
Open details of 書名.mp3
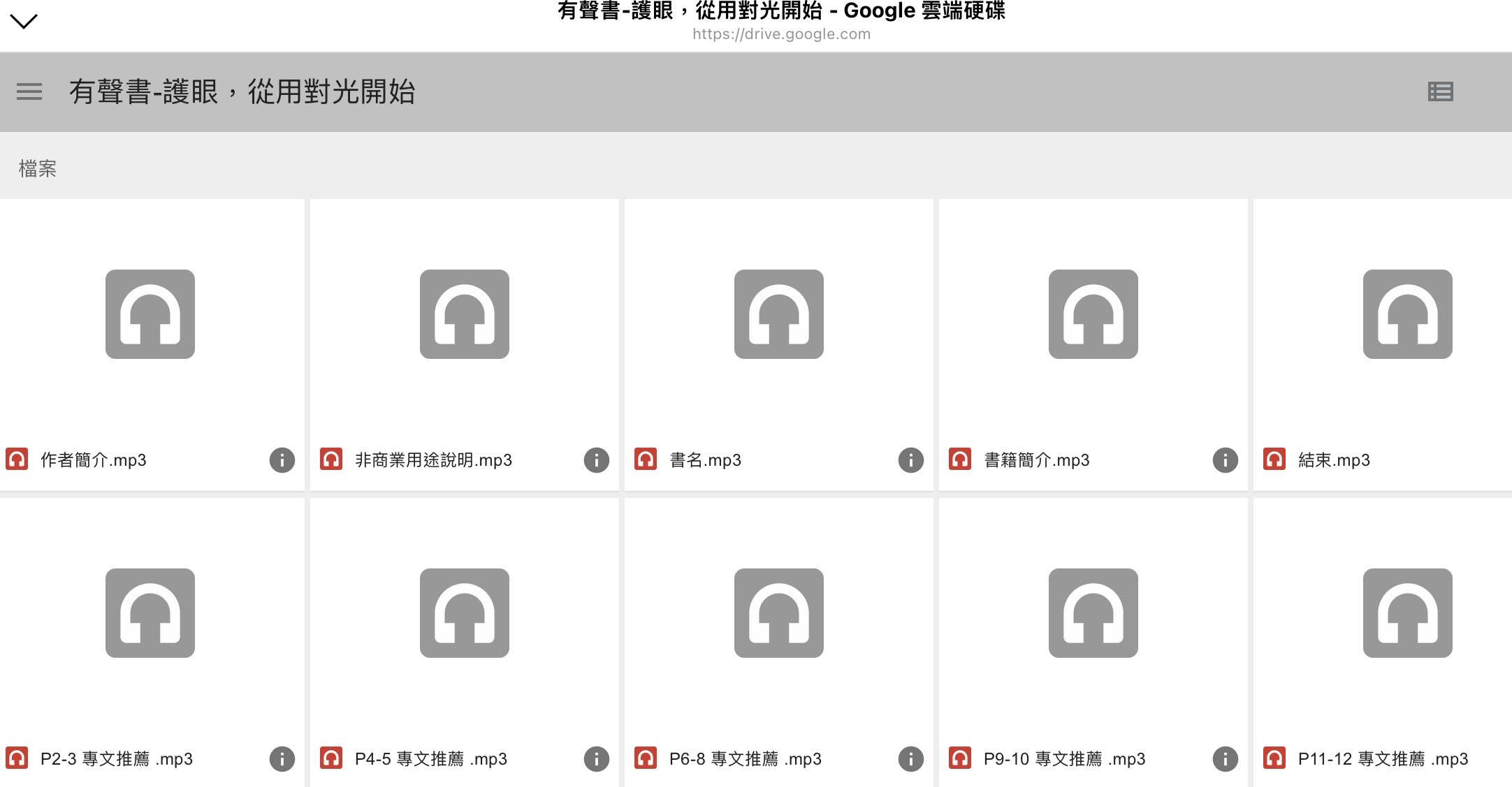click(910, 460)
